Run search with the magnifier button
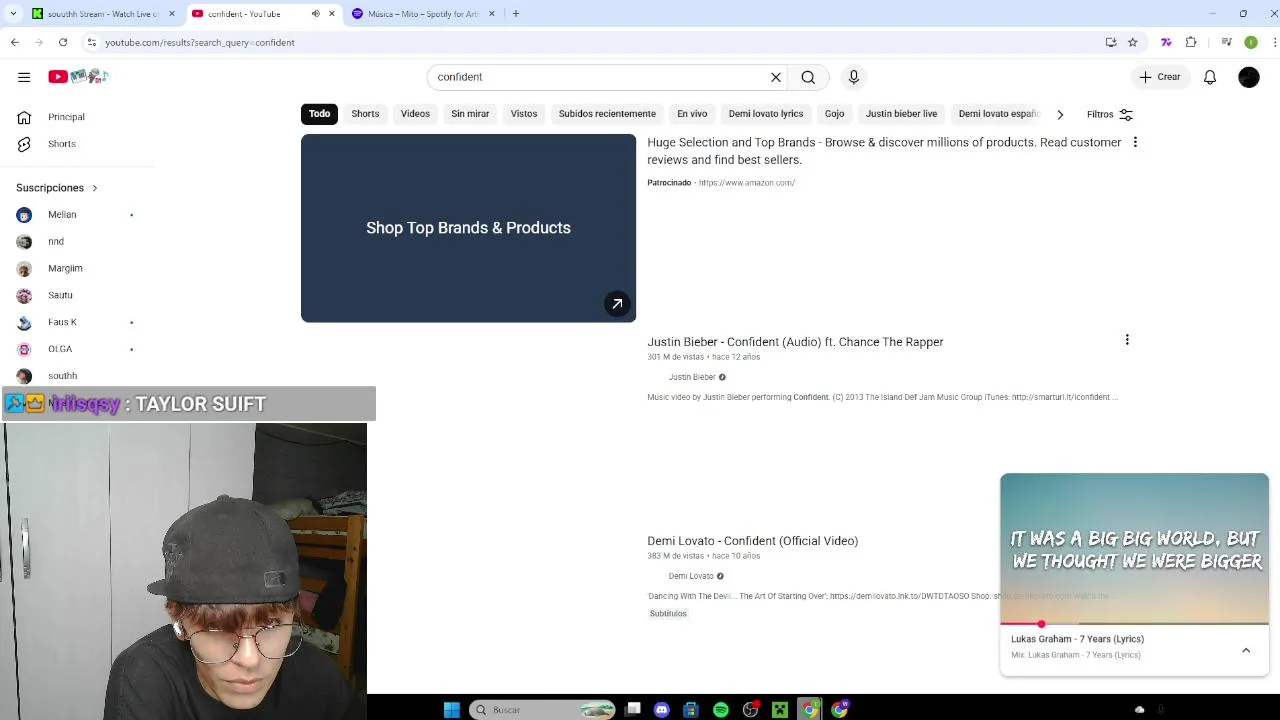 [808, 77]
